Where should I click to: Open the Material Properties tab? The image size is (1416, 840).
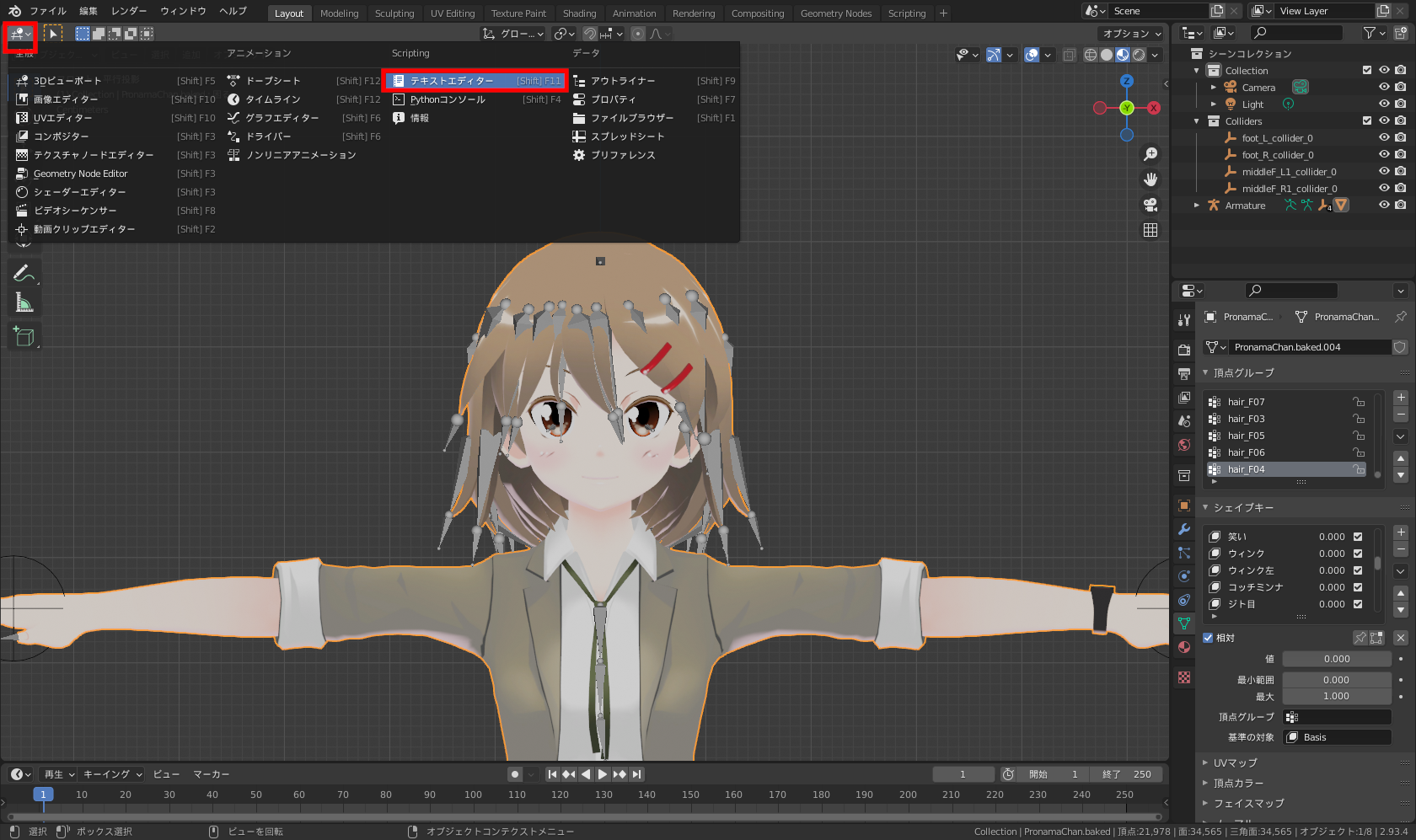pyautogui.click(x=1183, y=648)
